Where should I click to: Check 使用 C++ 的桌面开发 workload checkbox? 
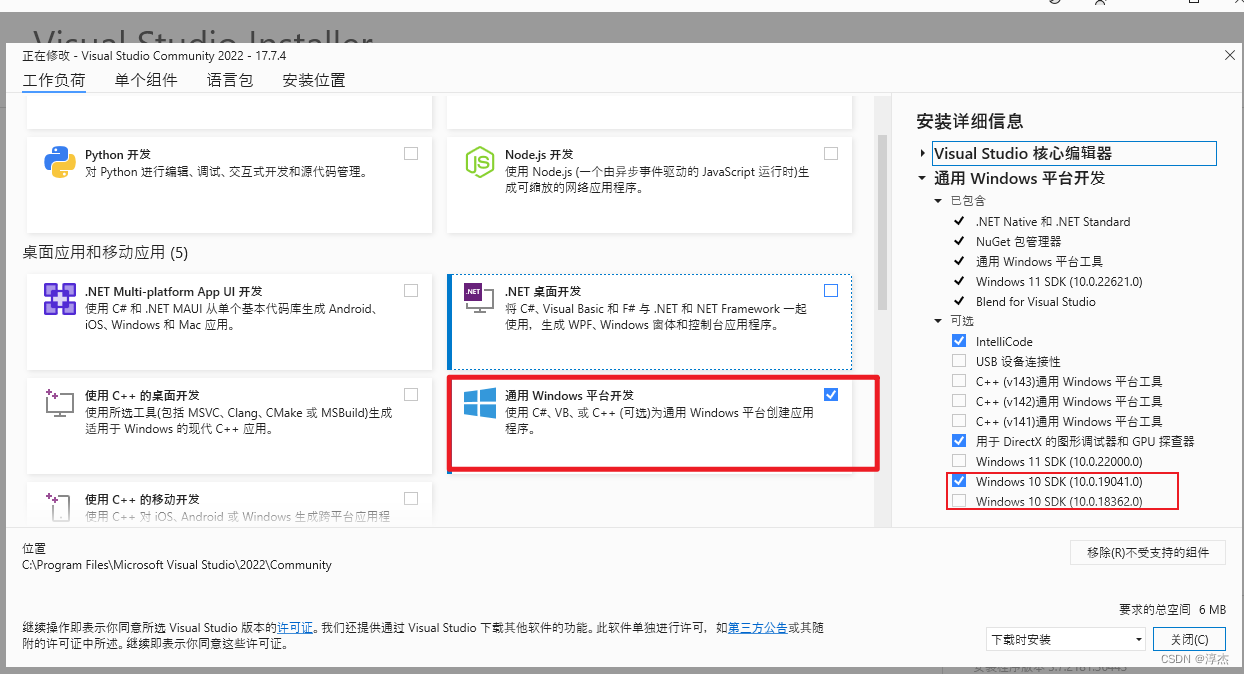[411, 394]
